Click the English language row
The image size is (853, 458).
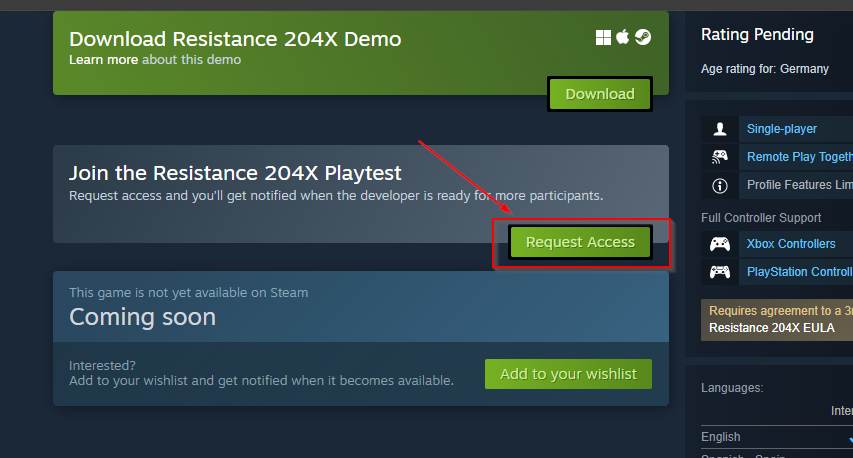point(777,437)
